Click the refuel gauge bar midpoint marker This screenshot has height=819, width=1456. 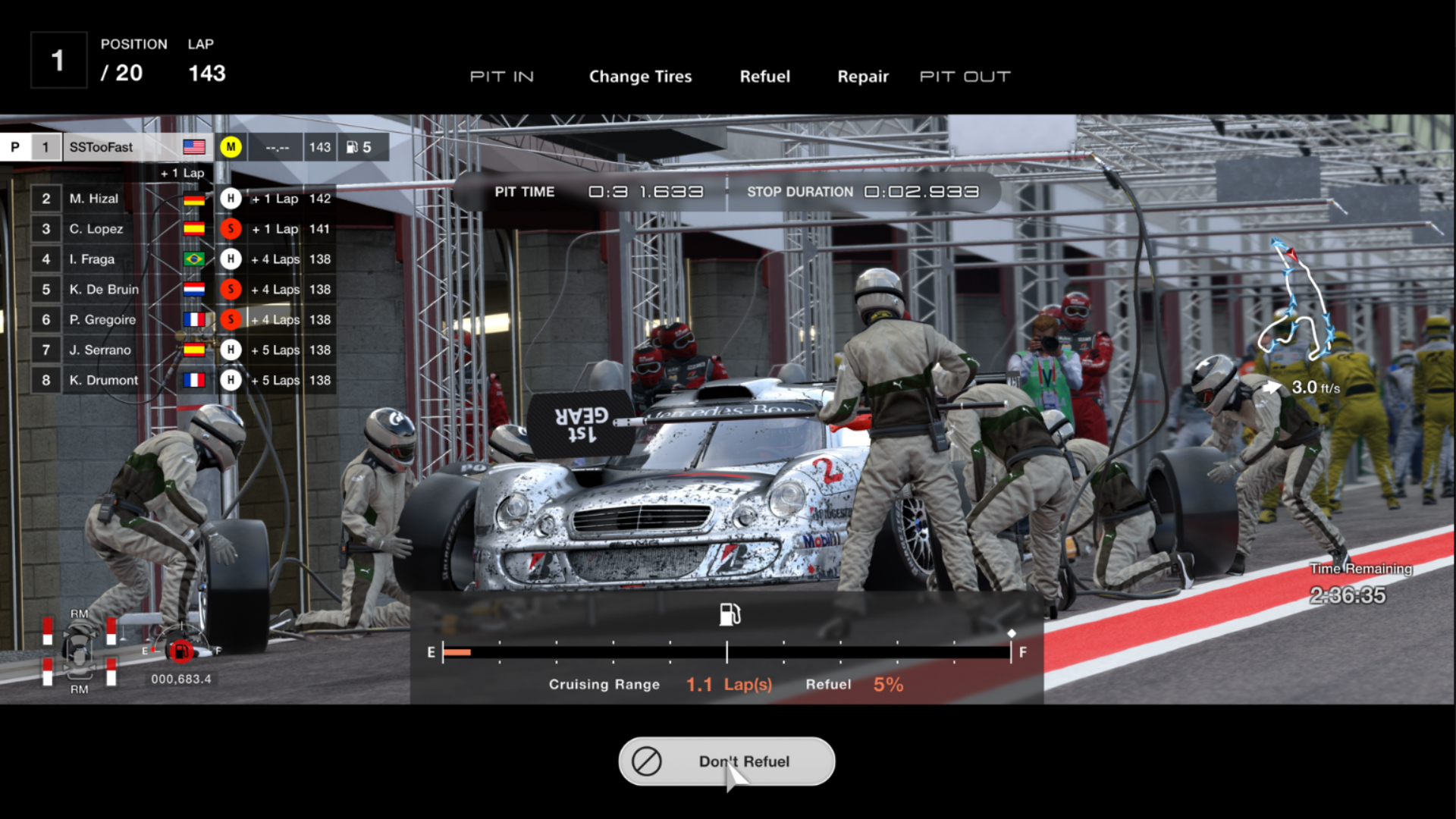coord(726,651)
